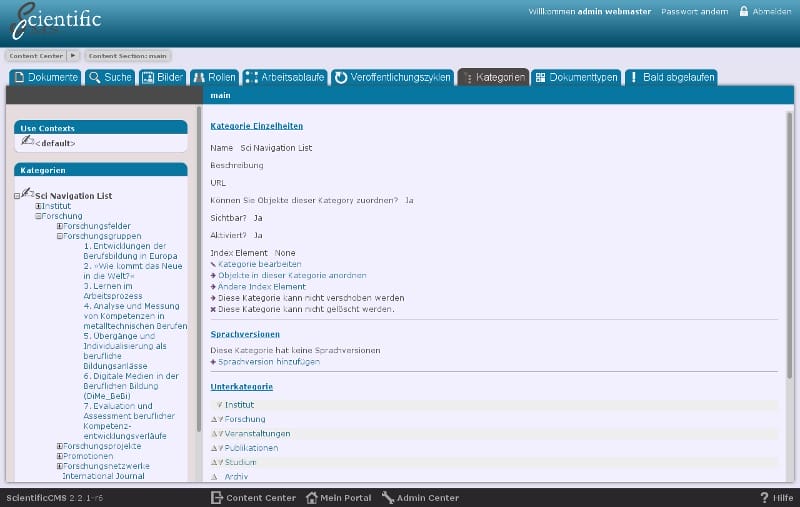Click the Abmelden padlock icon
This screenshot has height=507, width=800.
point(744,12)
